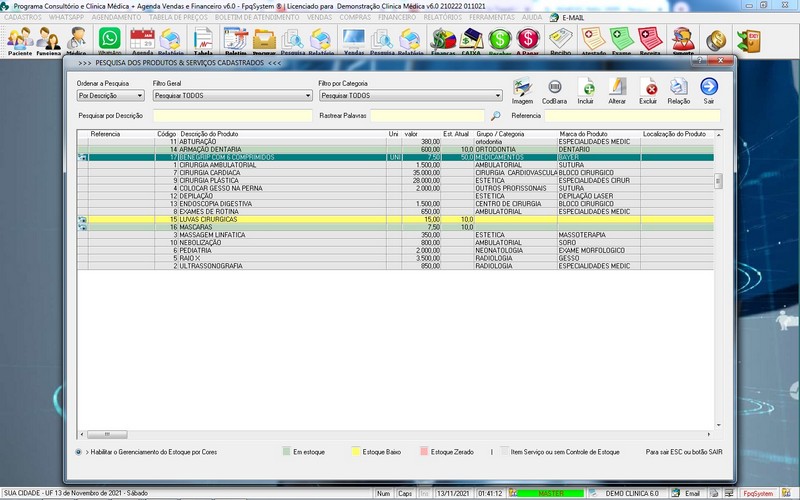Select the ULTRASSONOGRAFIA row
This screenshot has width=800, height=500.
tap(395, 266)
